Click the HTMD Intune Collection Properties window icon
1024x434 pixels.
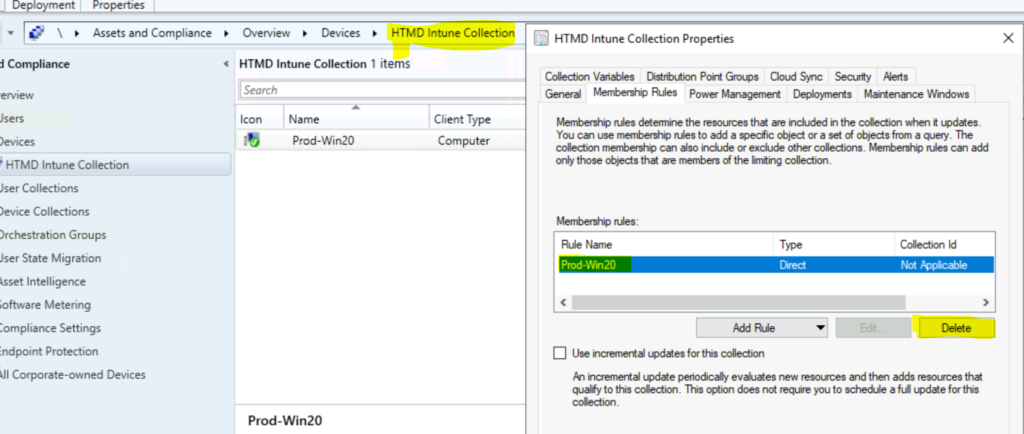[x=541, y=39]
